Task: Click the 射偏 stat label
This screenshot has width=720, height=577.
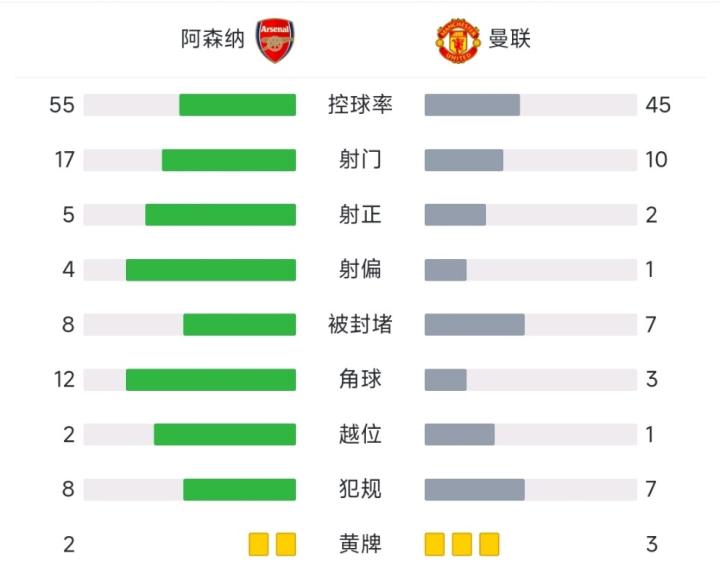Action: 360,270
